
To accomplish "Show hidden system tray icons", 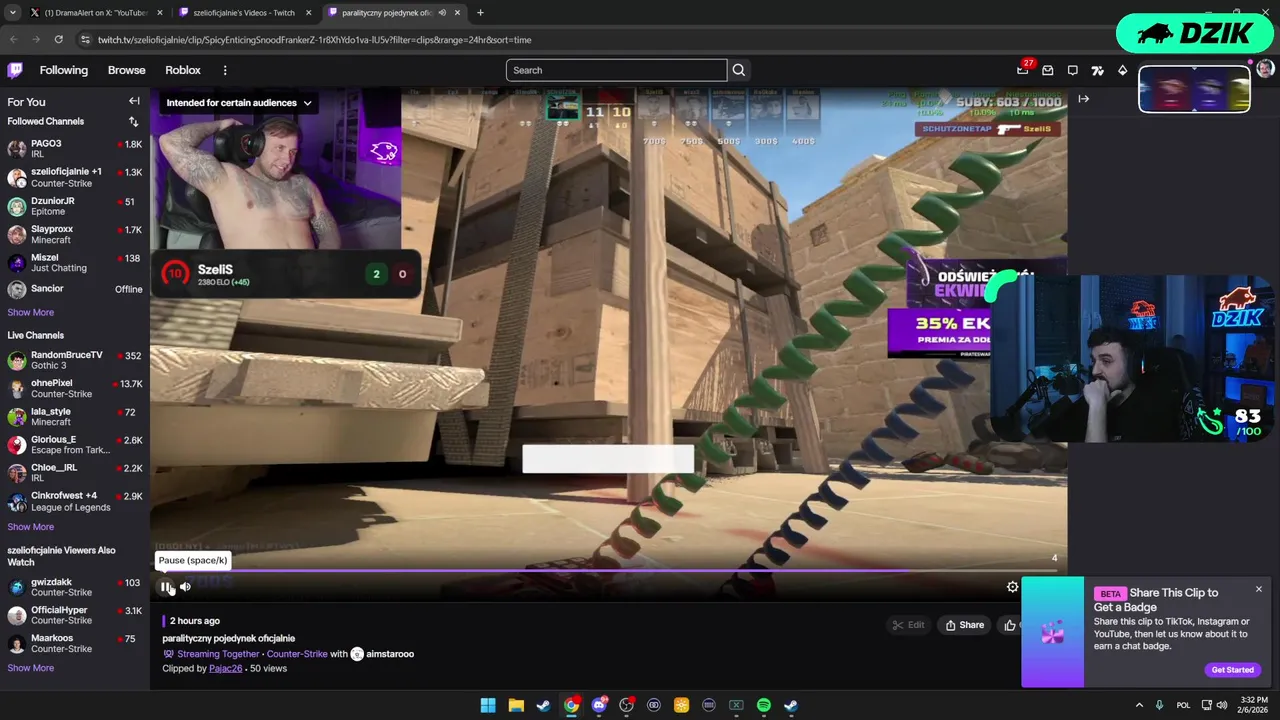I will tap(1139, 705).
